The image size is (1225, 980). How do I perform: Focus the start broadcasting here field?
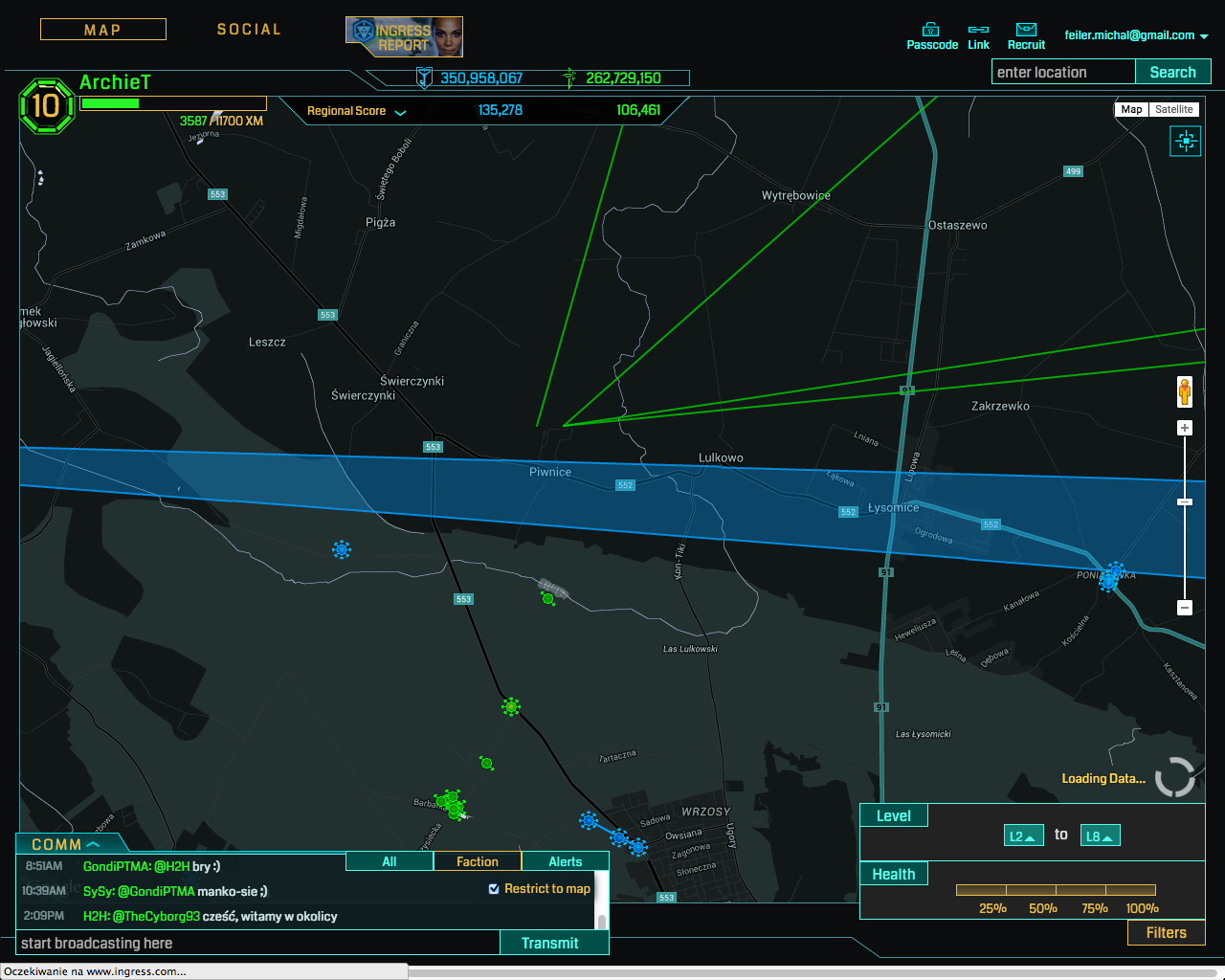tap(258, 943)
